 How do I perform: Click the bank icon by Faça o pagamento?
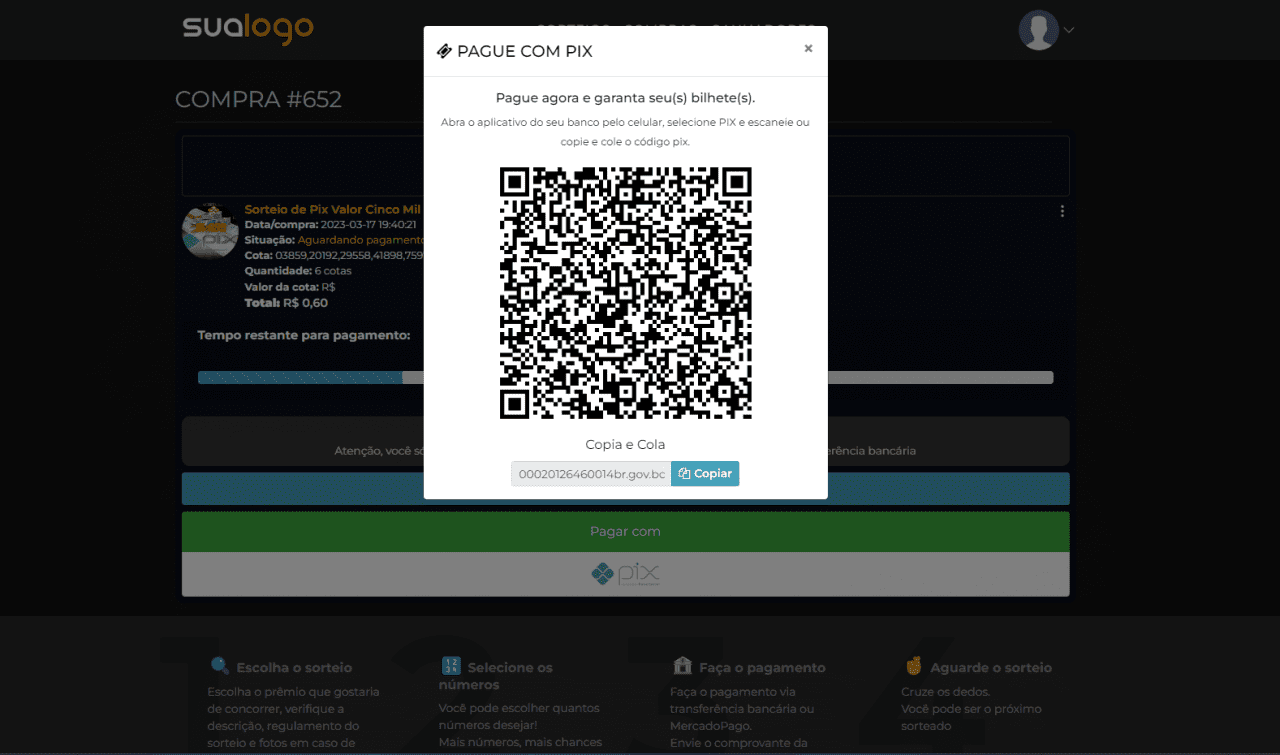click(x=682, y=666)
